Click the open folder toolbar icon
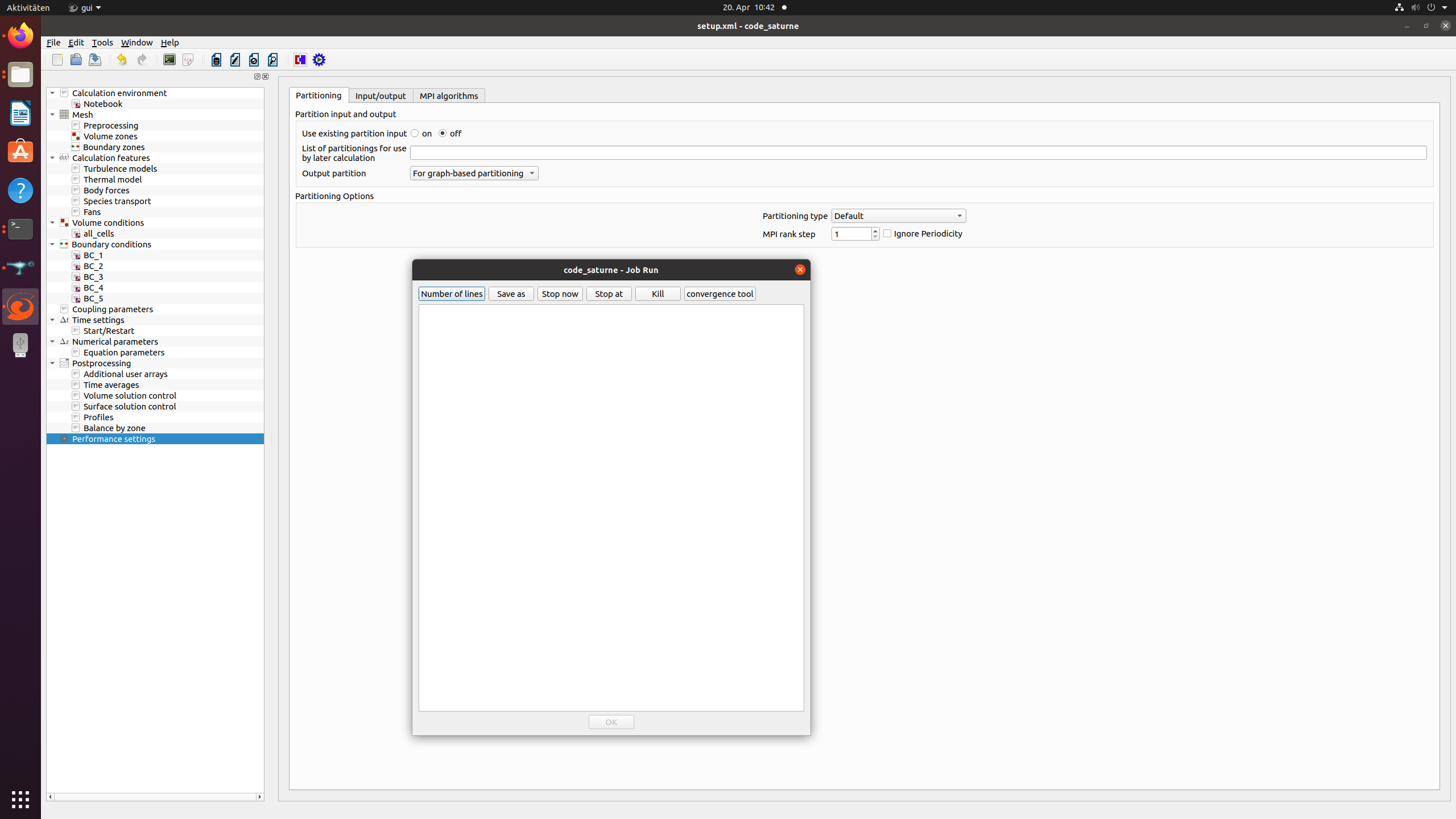1456x819 pixels. [76, 60]
